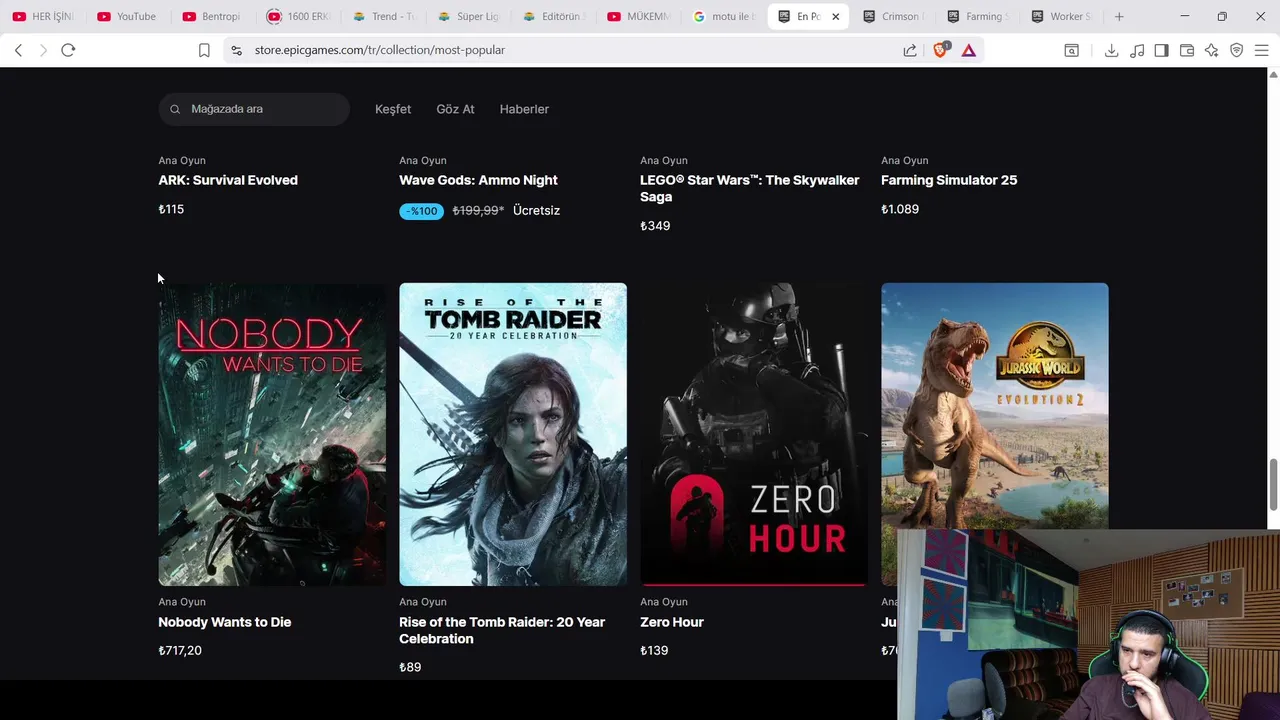This screenshot has width=1280, height=720.
Task: Open the Göz At store menu
Action: tap(455, 109)
